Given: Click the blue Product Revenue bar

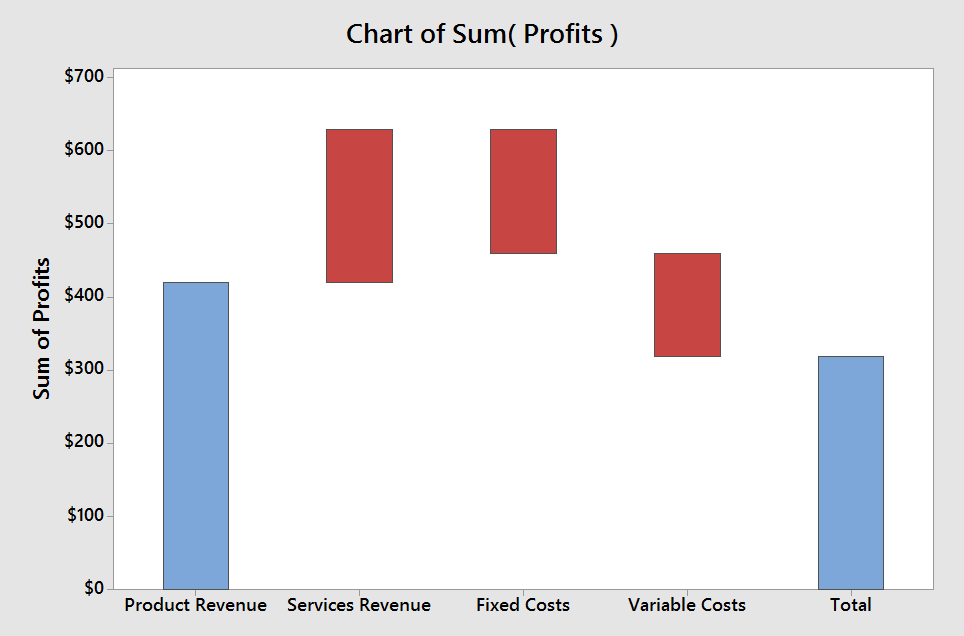Looking at the screenshot, I should click(196, 435).
